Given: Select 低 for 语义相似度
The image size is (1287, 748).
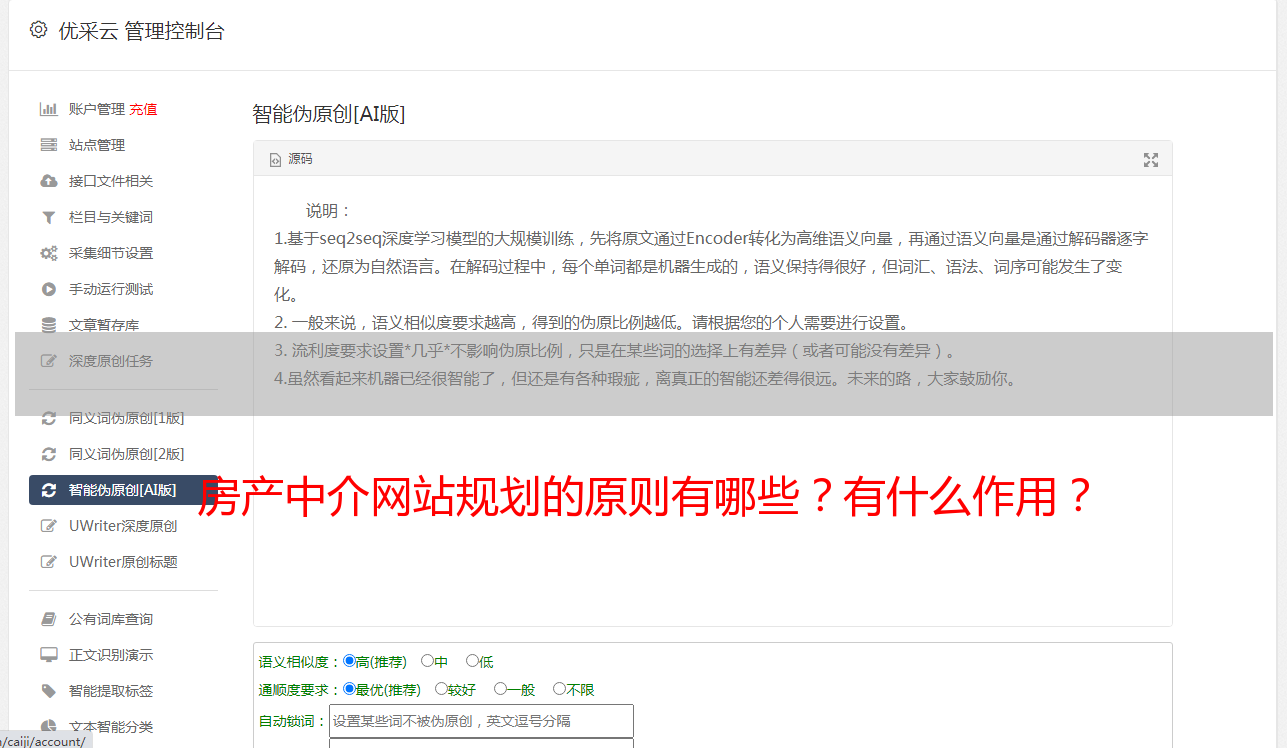Looking at the screenshot, I should coord(472,661).
